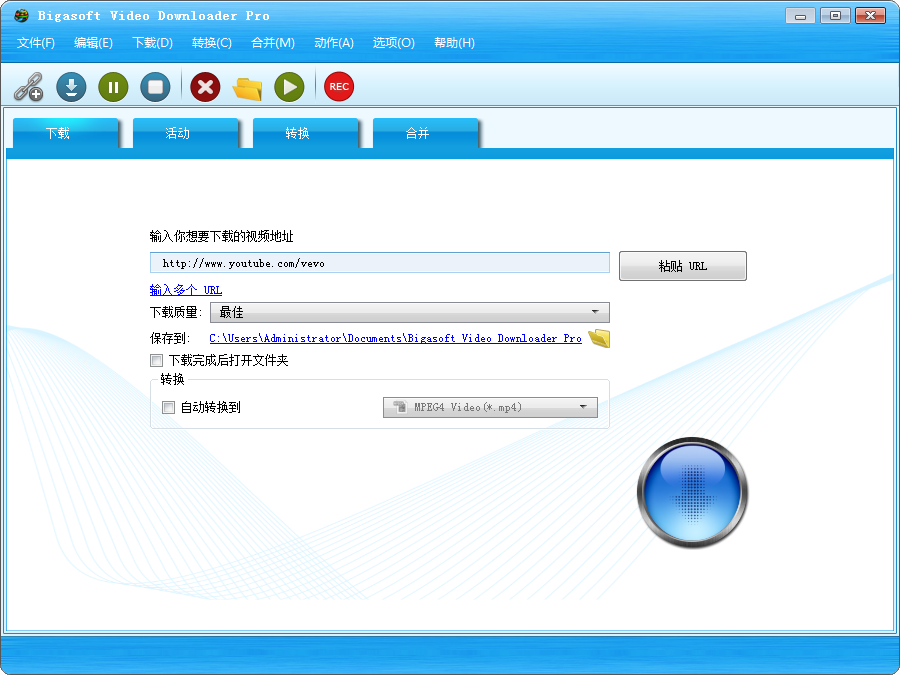Enable 下载完成后打开文件夹 checkbox

tap(156, 360)
